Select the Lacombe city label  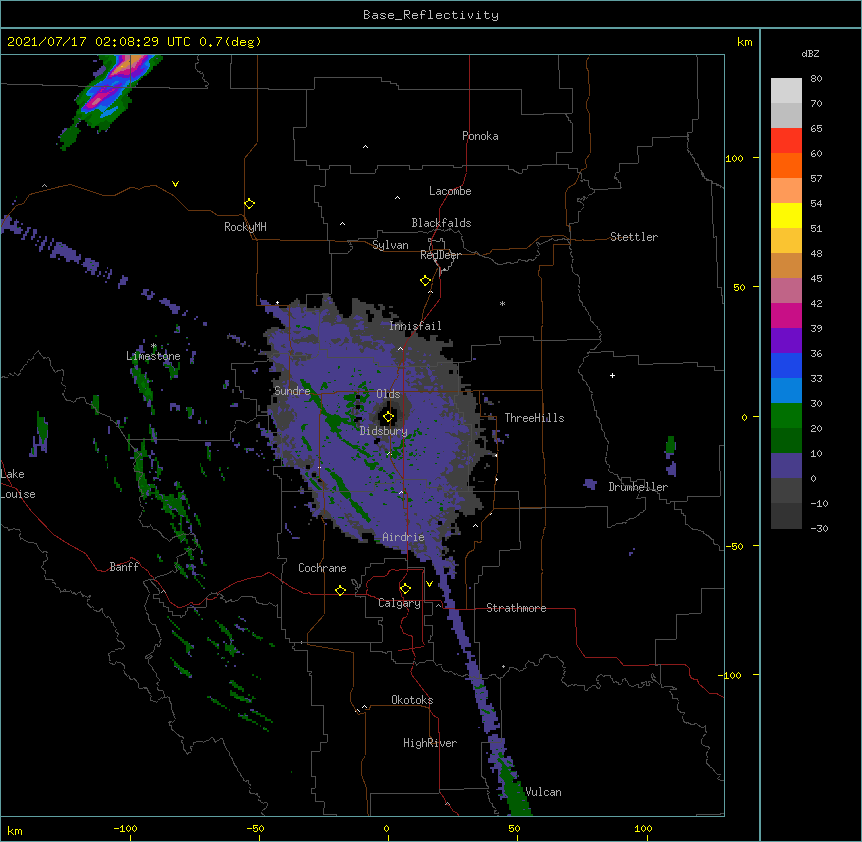click(x=450, y=191)
